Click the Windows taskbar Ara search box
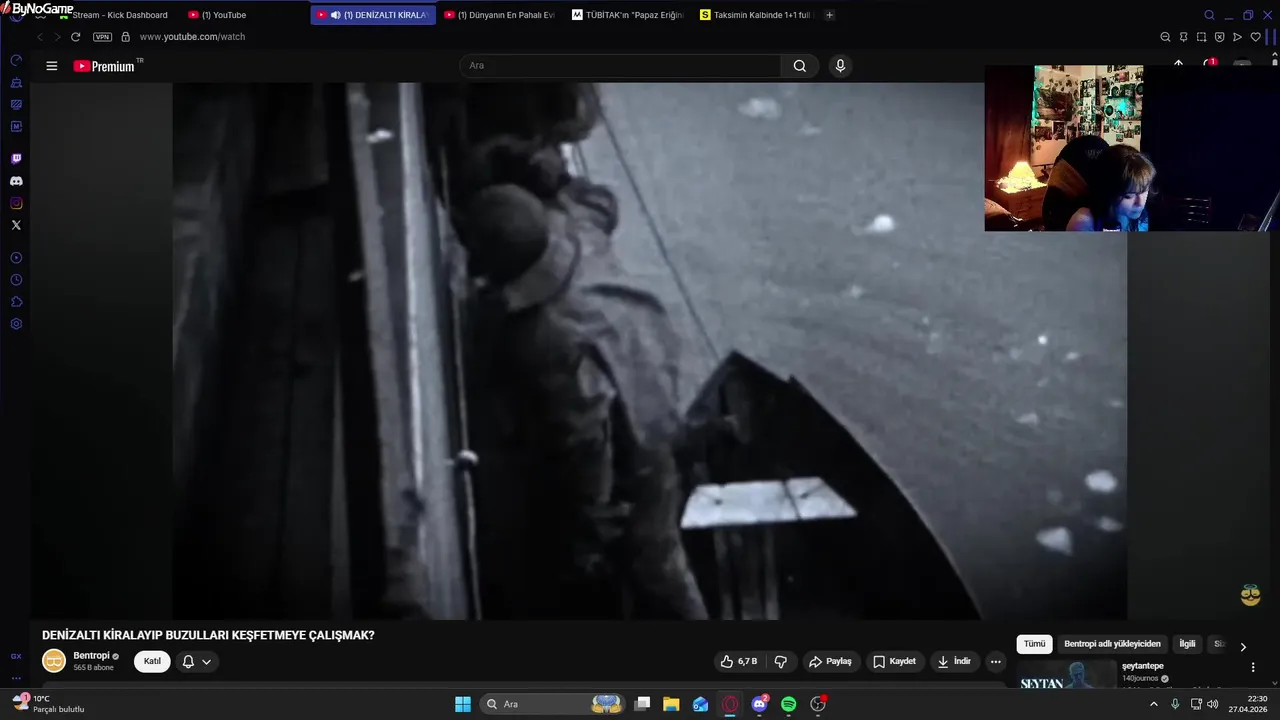The width and height of the screenshot is (1280, 720). [553, 704]
